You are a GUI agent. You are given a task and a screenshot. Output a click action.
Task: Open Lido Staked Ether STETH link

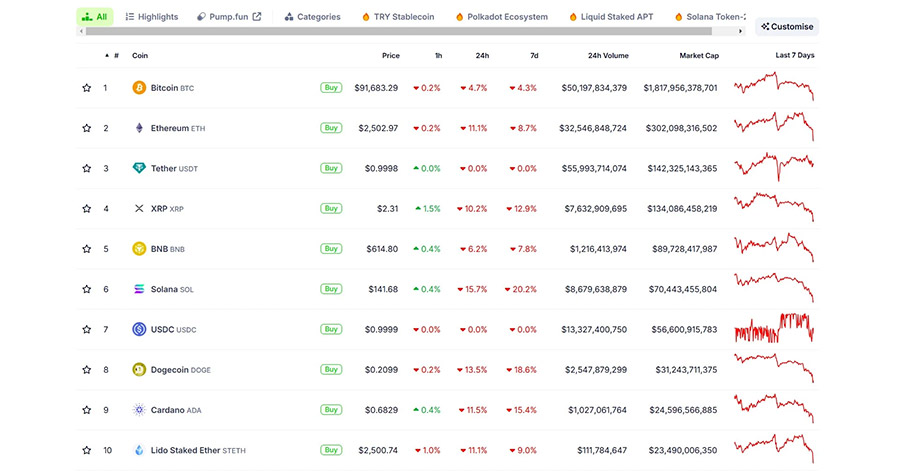198,450
